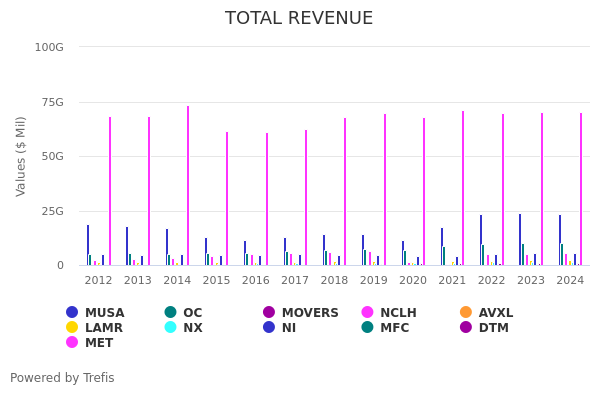Screen dimensions: 600x400
Task: Click the orange AVXL legend dot
Action: pos(466,313)
